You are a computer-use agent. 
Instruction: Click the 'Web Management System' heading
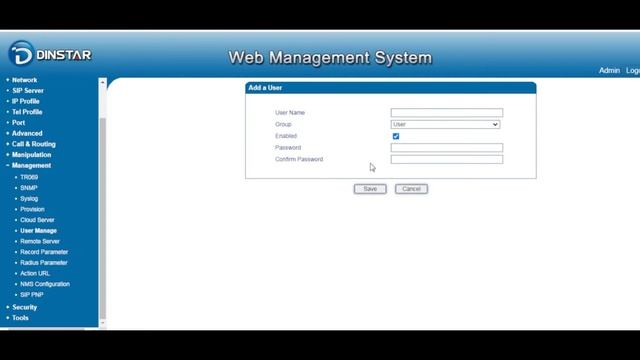tap(330, 58)
